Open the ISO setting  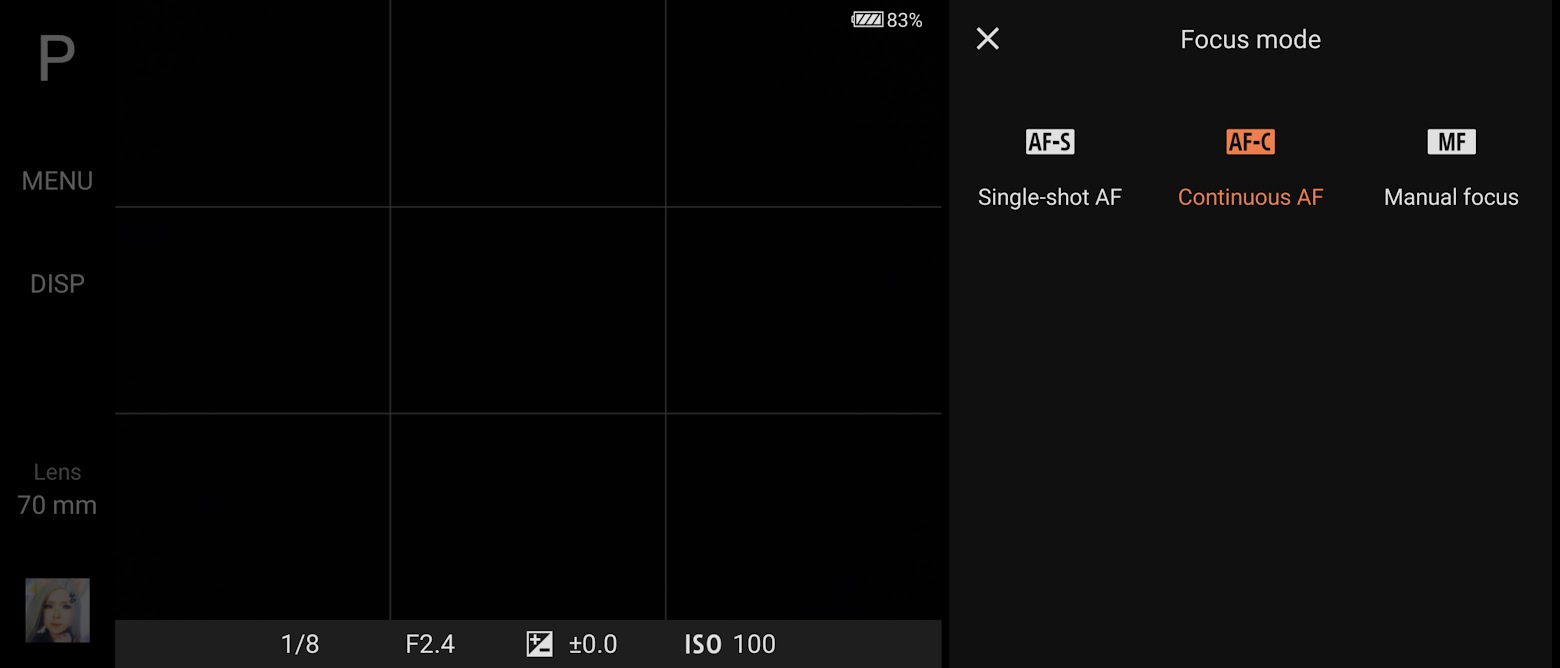click(x=703, y=644)
